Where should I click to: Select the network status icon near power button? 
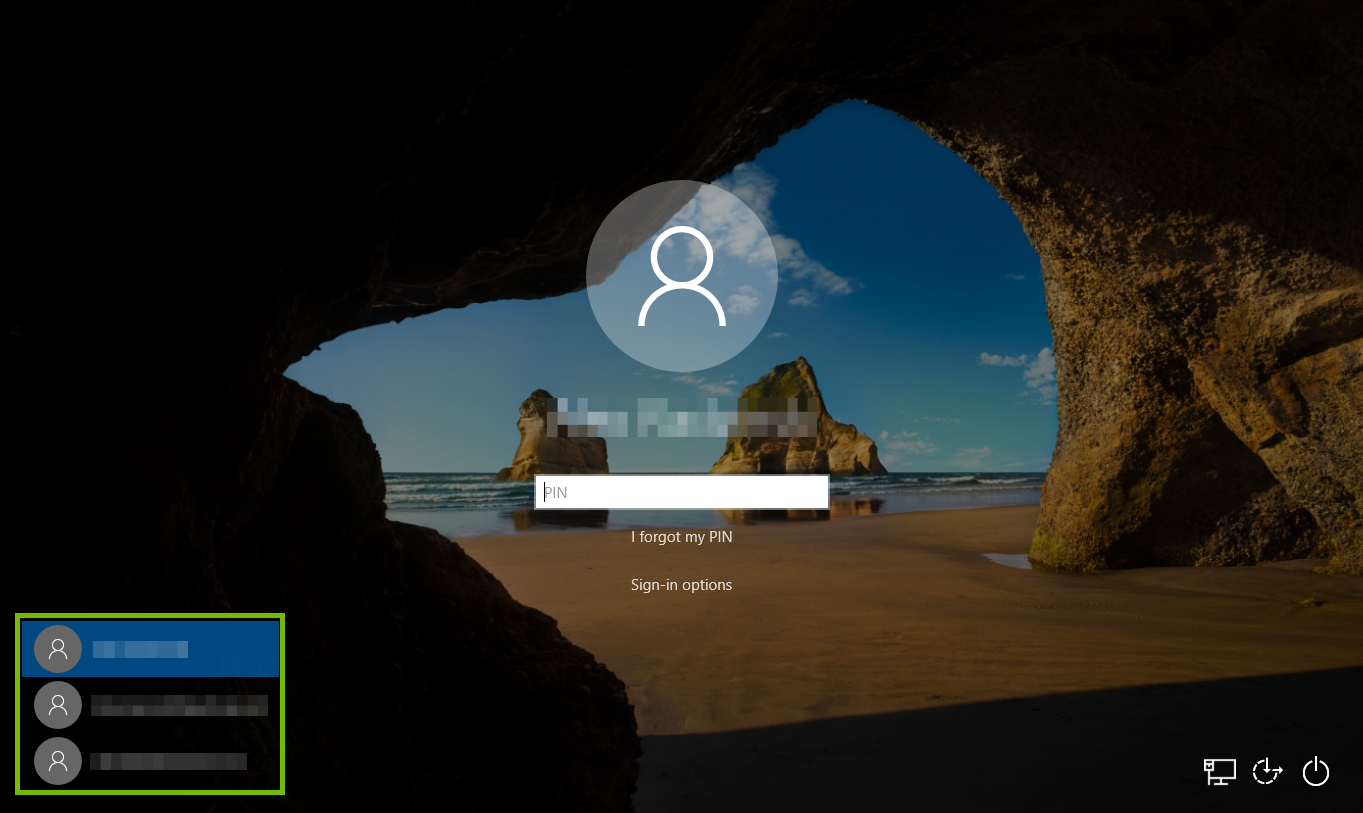point(1219,771)
